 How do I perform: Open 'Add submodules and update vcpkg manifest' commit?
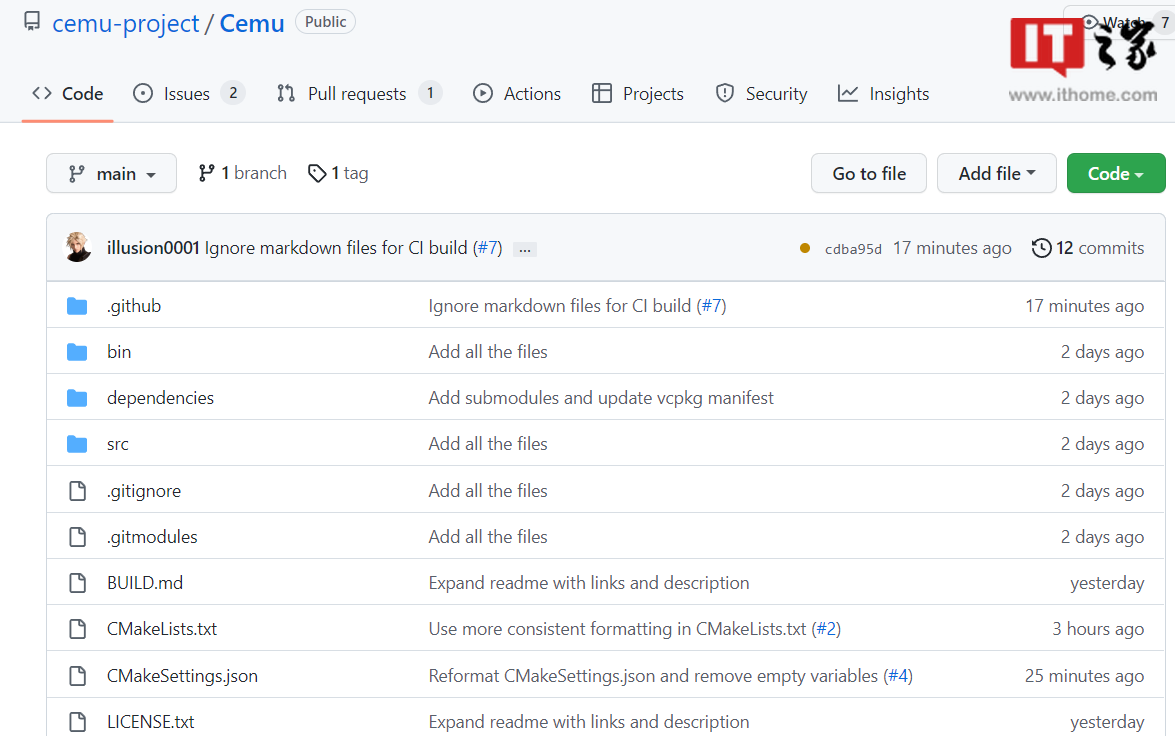pos(601,398)
